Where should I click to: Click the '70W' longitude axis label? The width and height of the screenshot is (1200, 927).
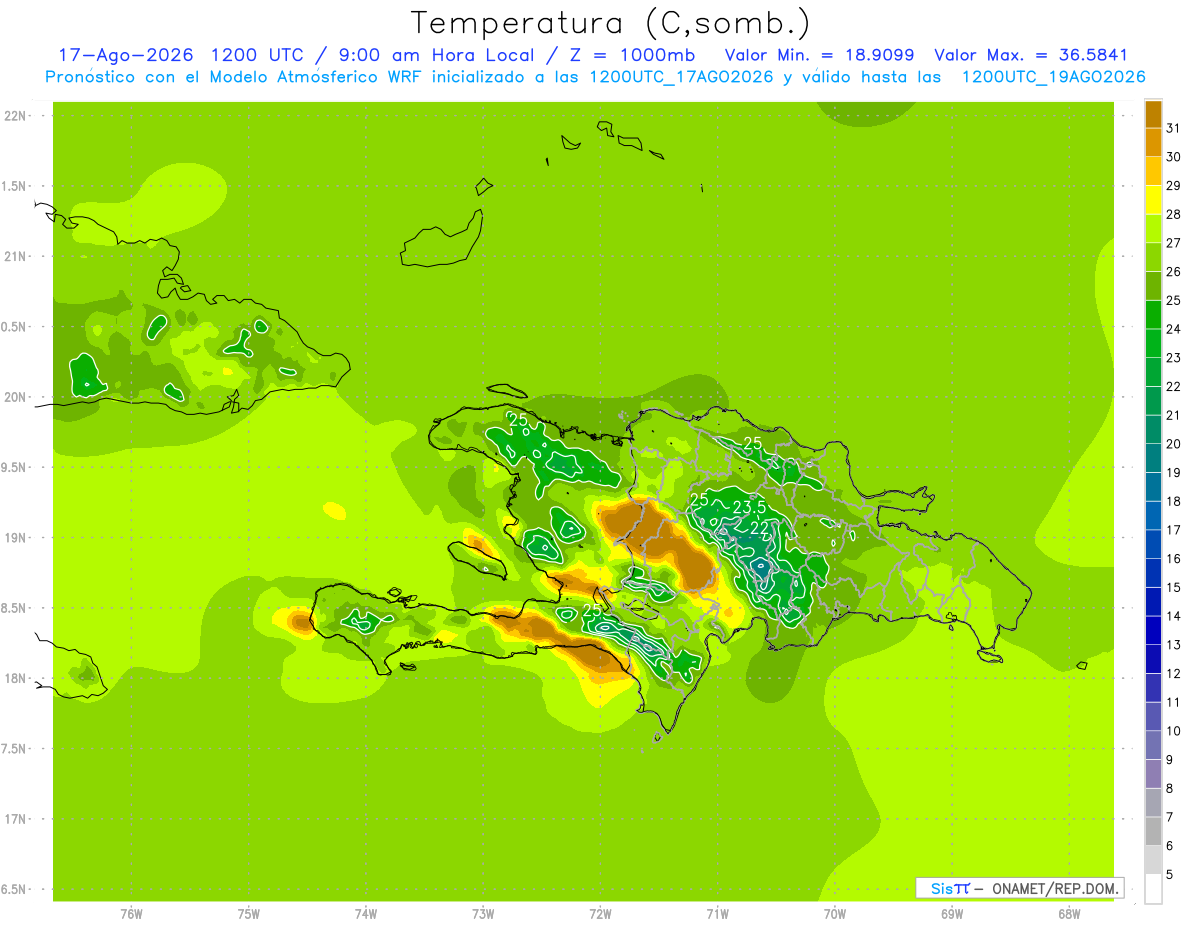(x=835, y=913)
